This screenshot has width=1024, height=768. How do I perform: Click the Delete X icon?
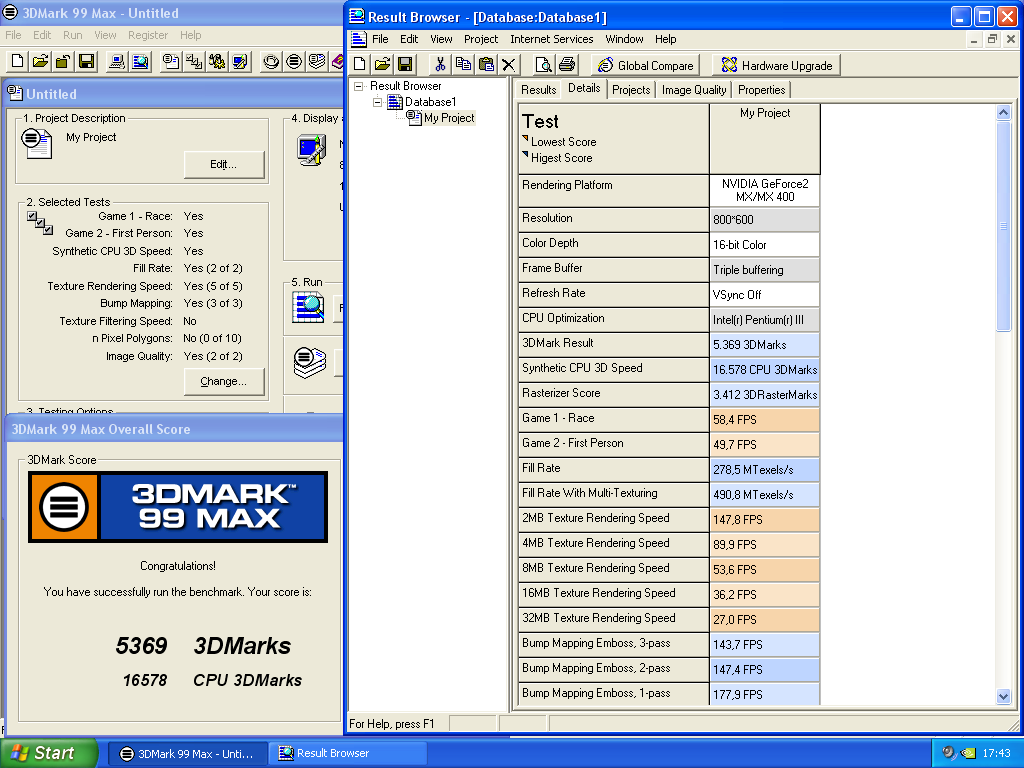click(x=508, y=64)
